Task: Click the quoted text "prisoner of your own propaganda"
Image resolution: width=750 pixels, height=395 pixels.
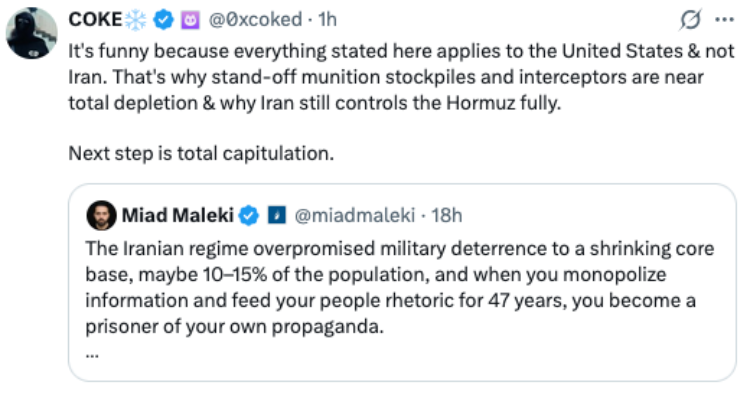Action: [x=233, y=327]
